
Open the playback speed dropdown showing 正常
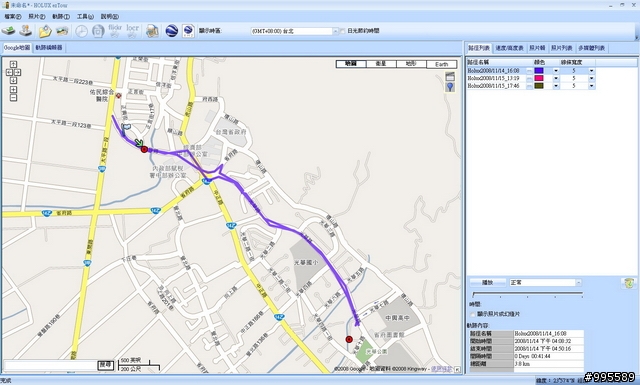[578, 283]
